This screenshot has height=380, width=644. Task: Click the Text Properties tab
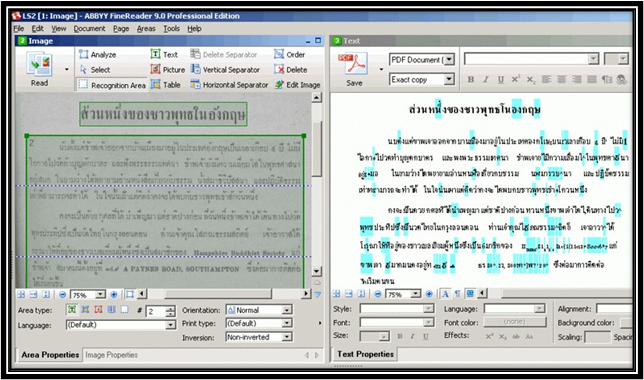coord(366,354)
